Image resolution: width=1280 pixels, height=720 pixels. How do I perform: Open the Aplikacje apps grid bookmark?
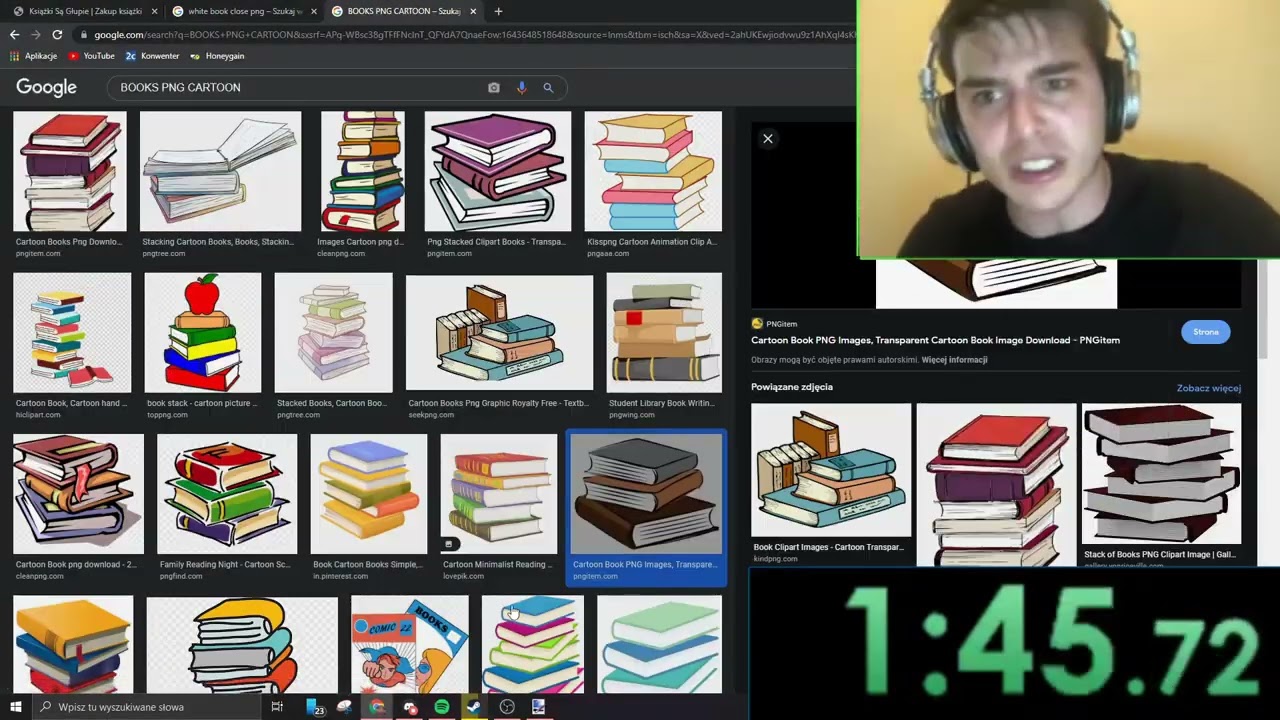(x=34, y=56)
